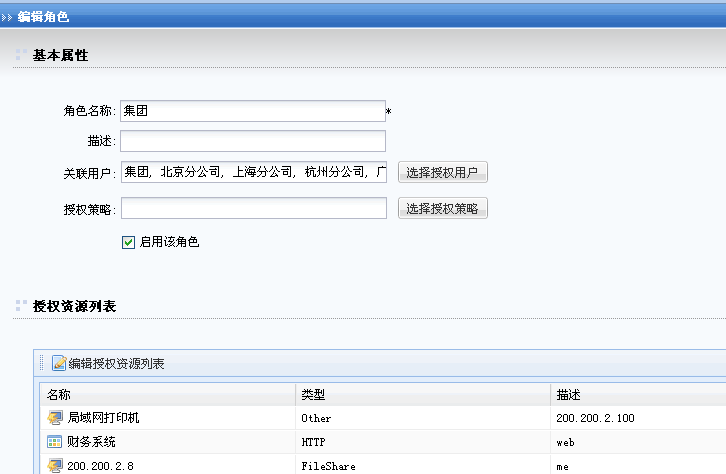Viewport: 726px width, 474px height.
Task: Click the arrow icon beside 编辑角色 title
Action: pos(8,15)
